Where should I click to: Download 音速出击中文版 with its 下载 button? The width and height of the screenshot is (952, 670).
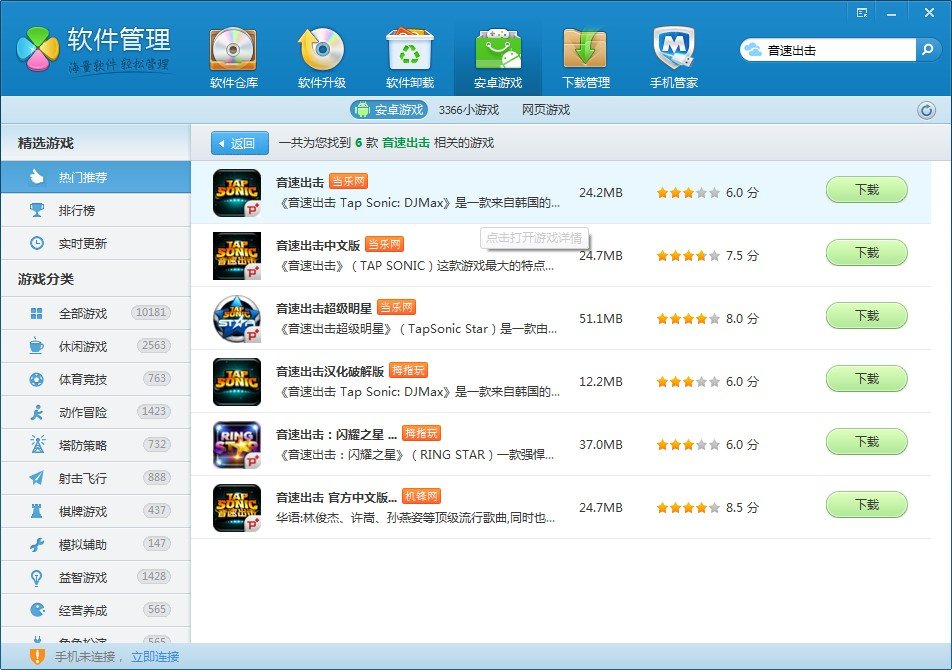point(866,253)
